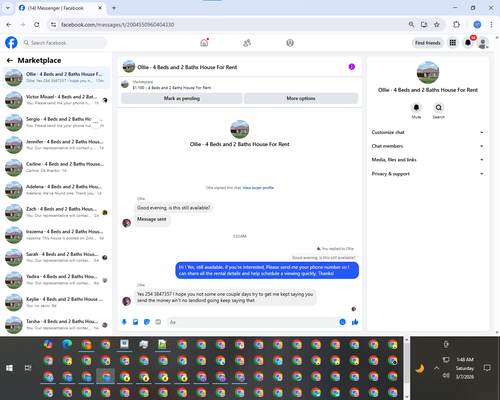Expand Media, files and links section
This screenshot has width=500, height=400.
click(x=428, y=160)
